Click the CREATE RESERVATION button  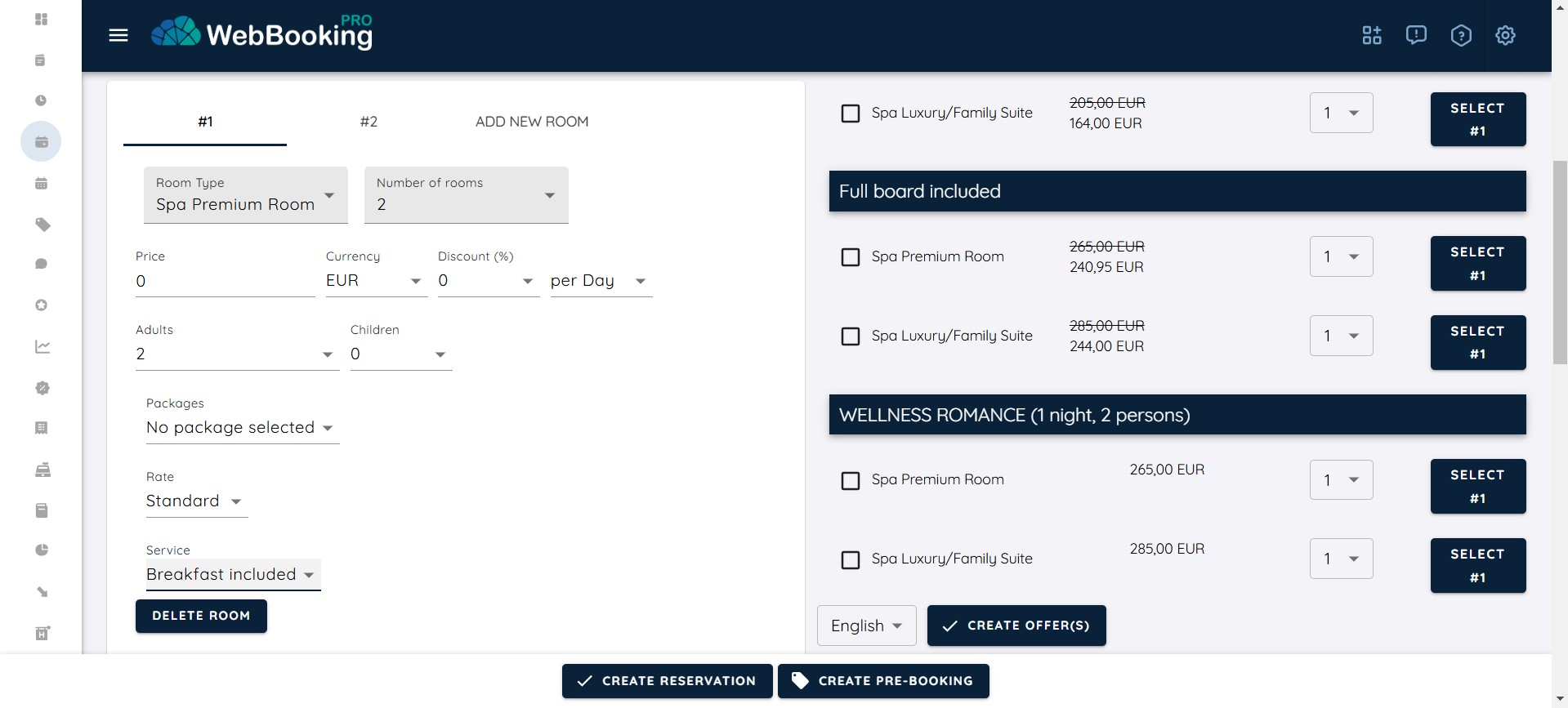[x=667, y=681]
